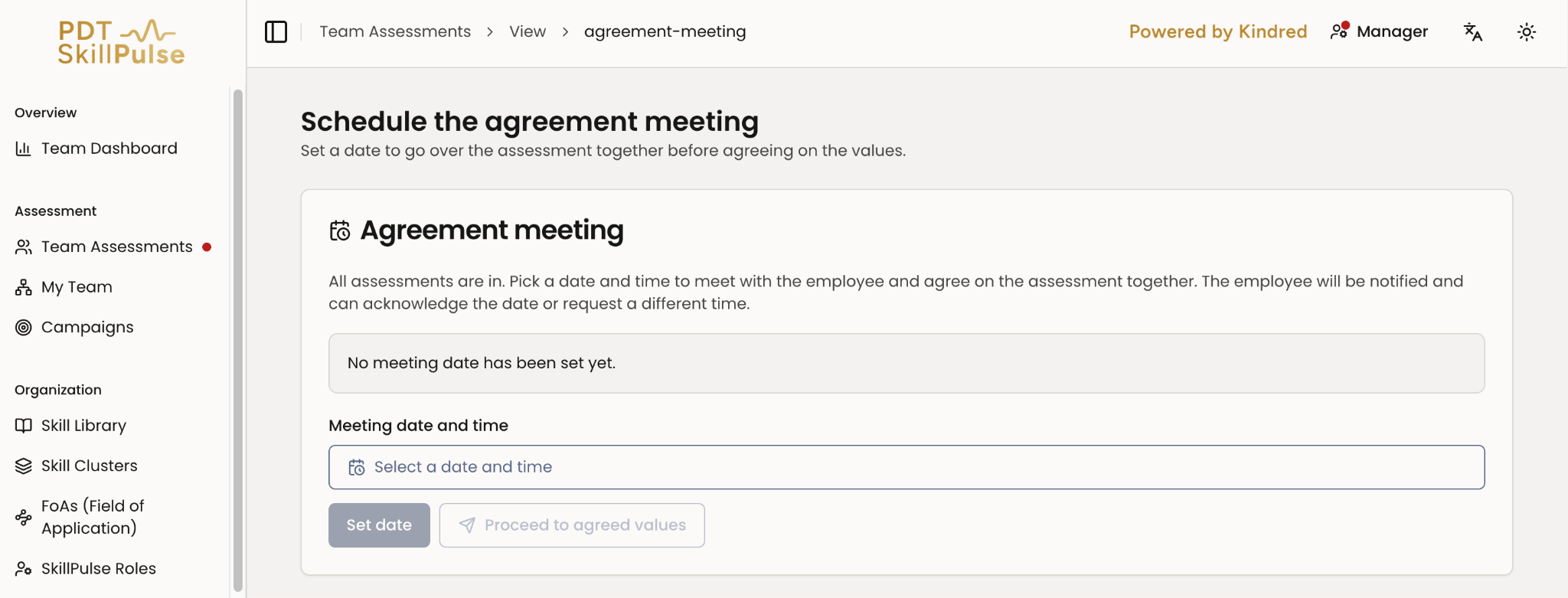Click the Campaigns target icon
This screenshot has width=1568, height=598.
[x=24, y=328]
